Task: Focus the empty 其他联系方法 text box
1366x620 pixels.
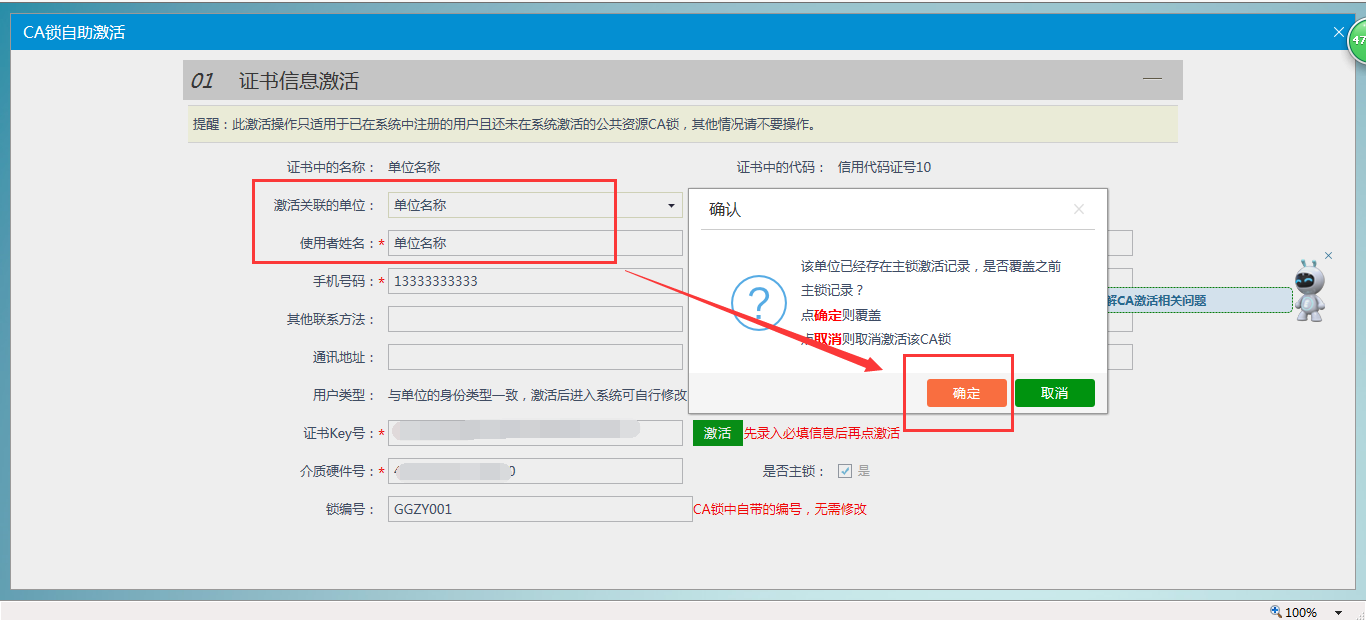Action: click(534, 319)
